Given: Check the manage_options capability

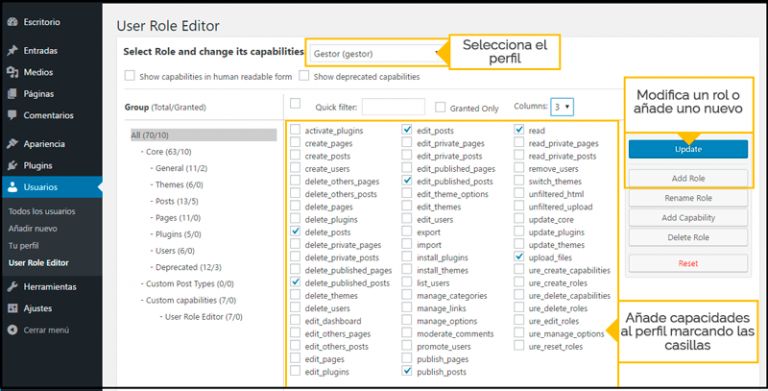Looking at the screenshot, I should (x=407, y=320).
